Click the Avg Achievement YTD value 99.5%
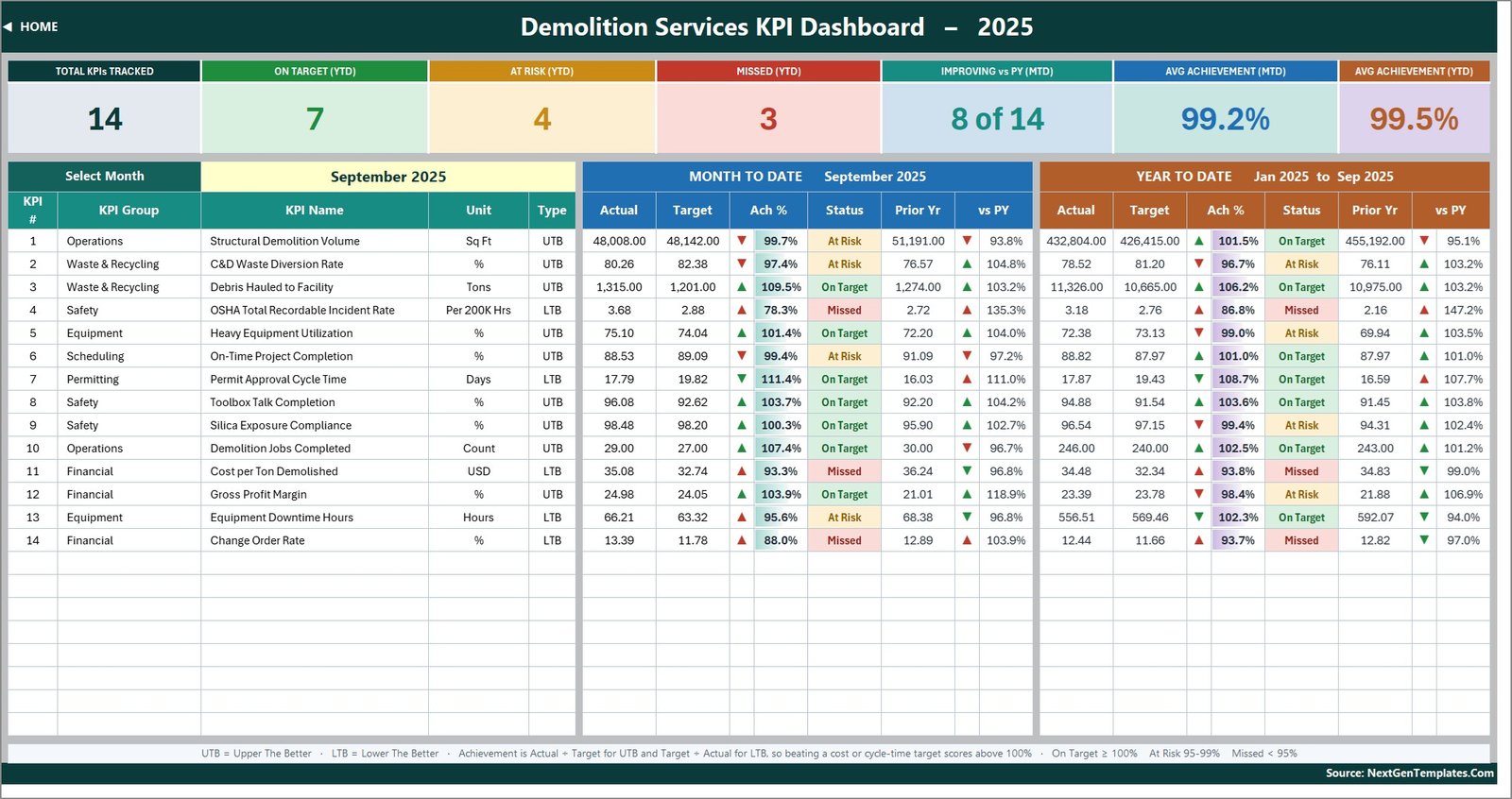Viewport: 1512px width, 799px height. coord(1414,119)
